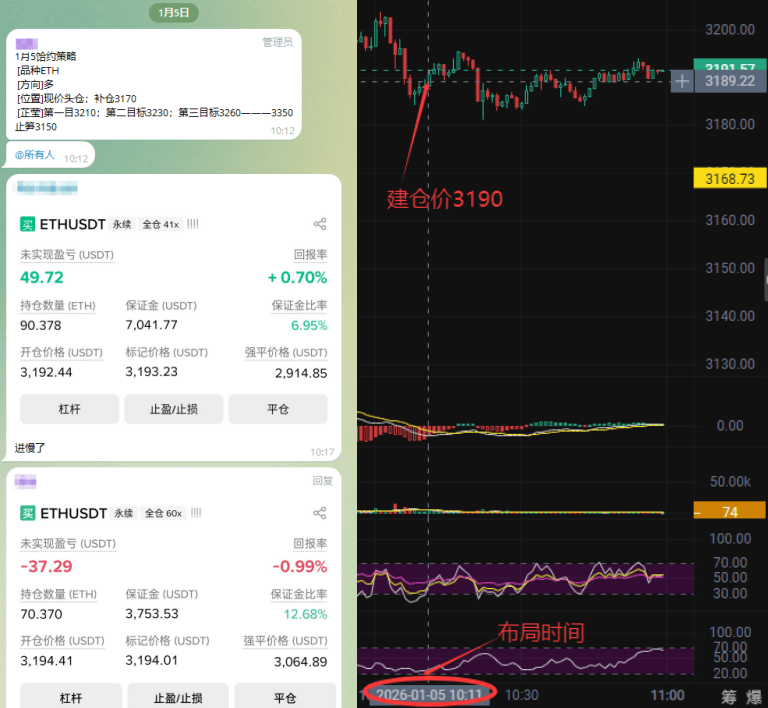Click the 筹 button at chart bottom

point(729,697)
